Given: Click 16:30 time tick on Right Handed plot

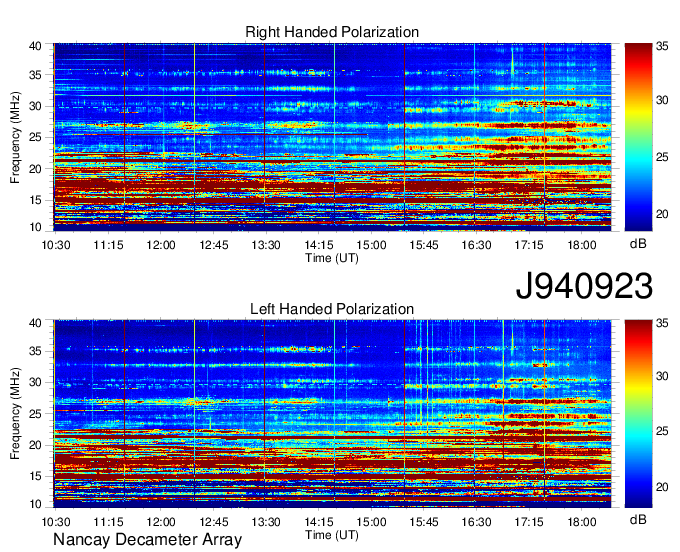Looking at the screenshot, I should coord(477,245).
